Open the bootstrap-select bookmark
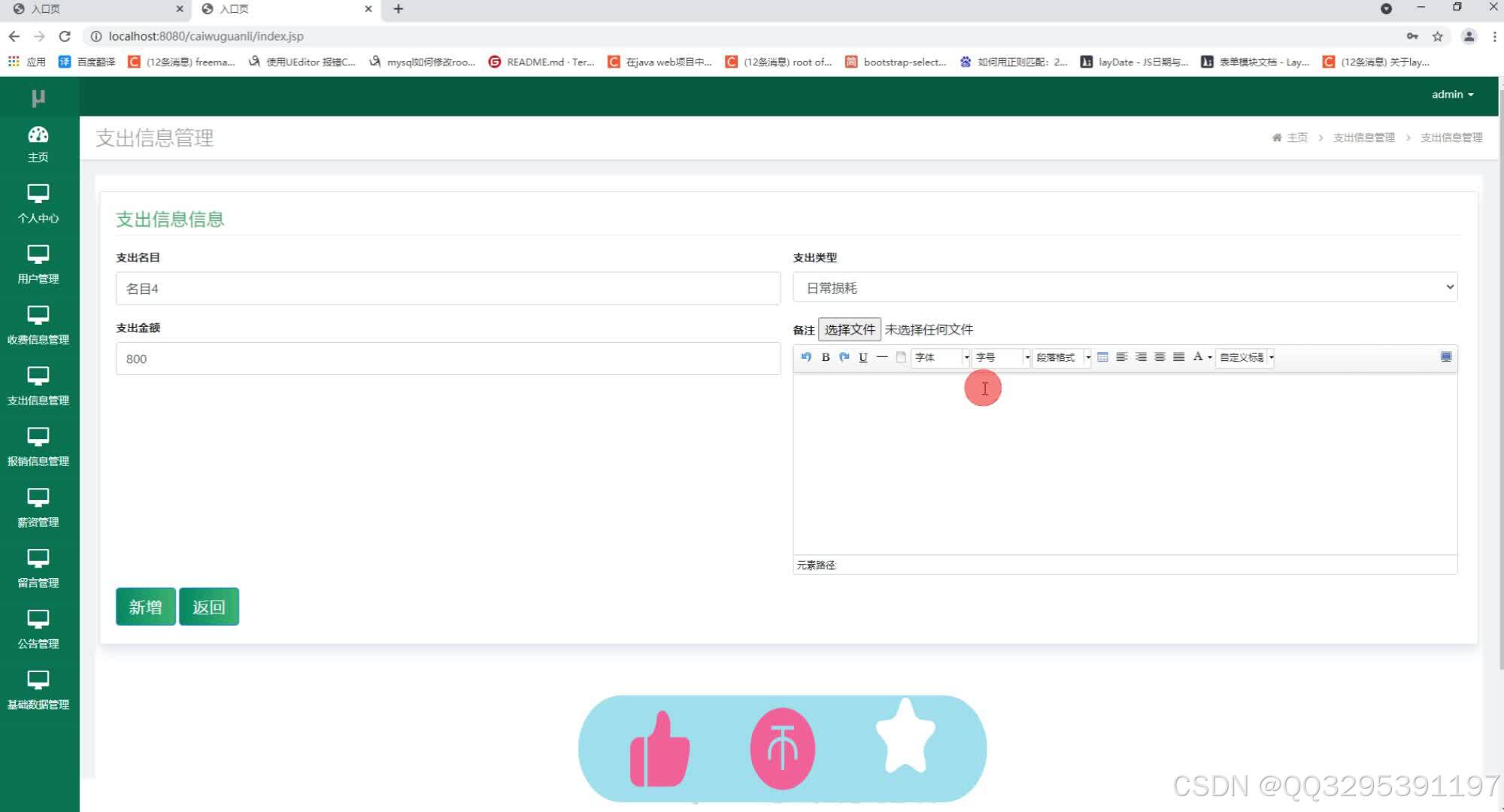 896,62
